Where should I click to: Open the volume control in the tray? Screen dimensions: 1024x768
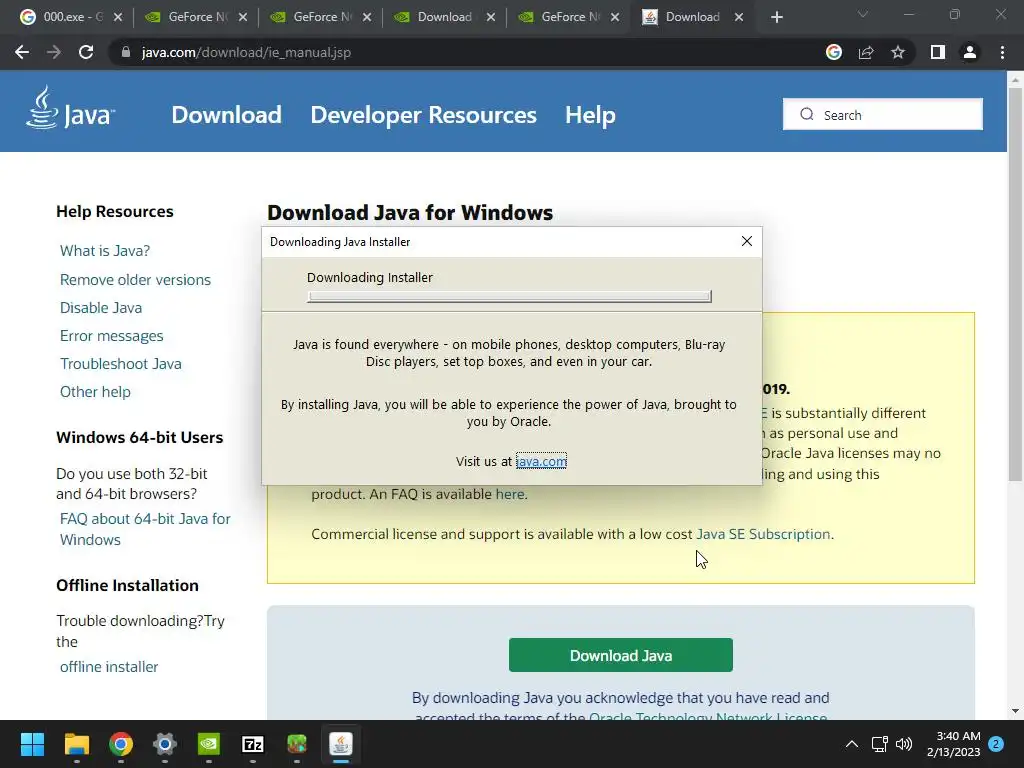[x=904, y=744]
